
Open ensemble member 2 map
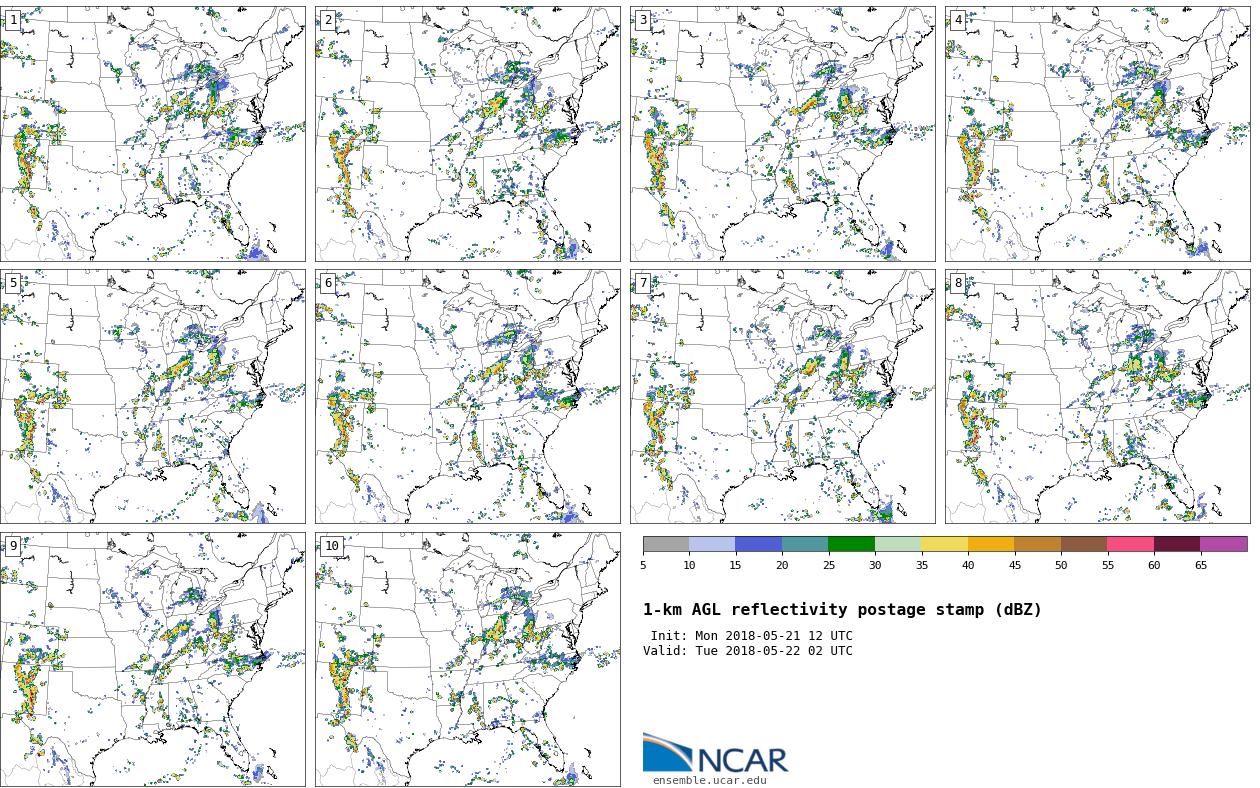[467, 134]
